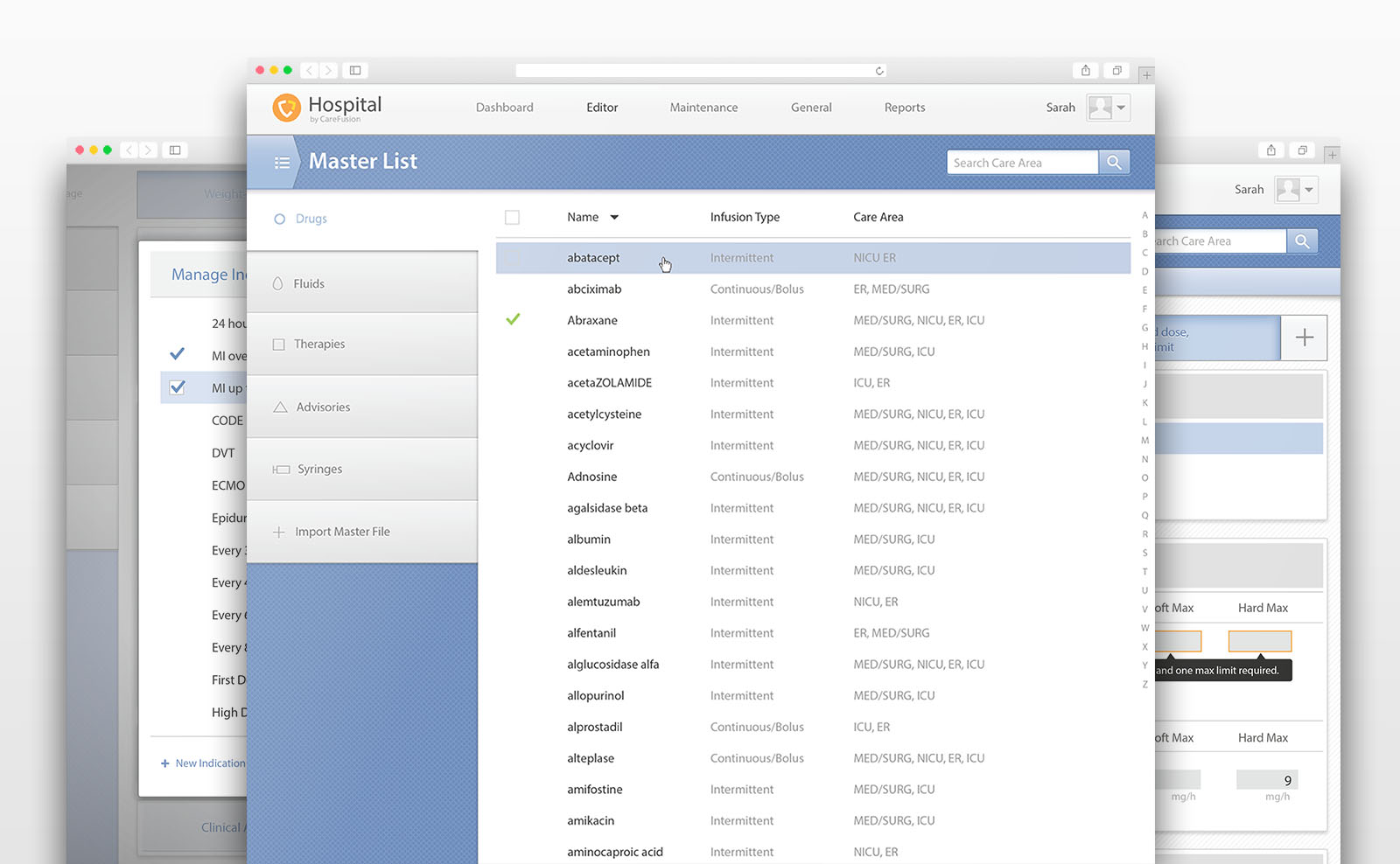The height and width of the screenshot is (864, 1400).
Task: Expand the Maintenance menu dropdown
Action: coord(703,107)
